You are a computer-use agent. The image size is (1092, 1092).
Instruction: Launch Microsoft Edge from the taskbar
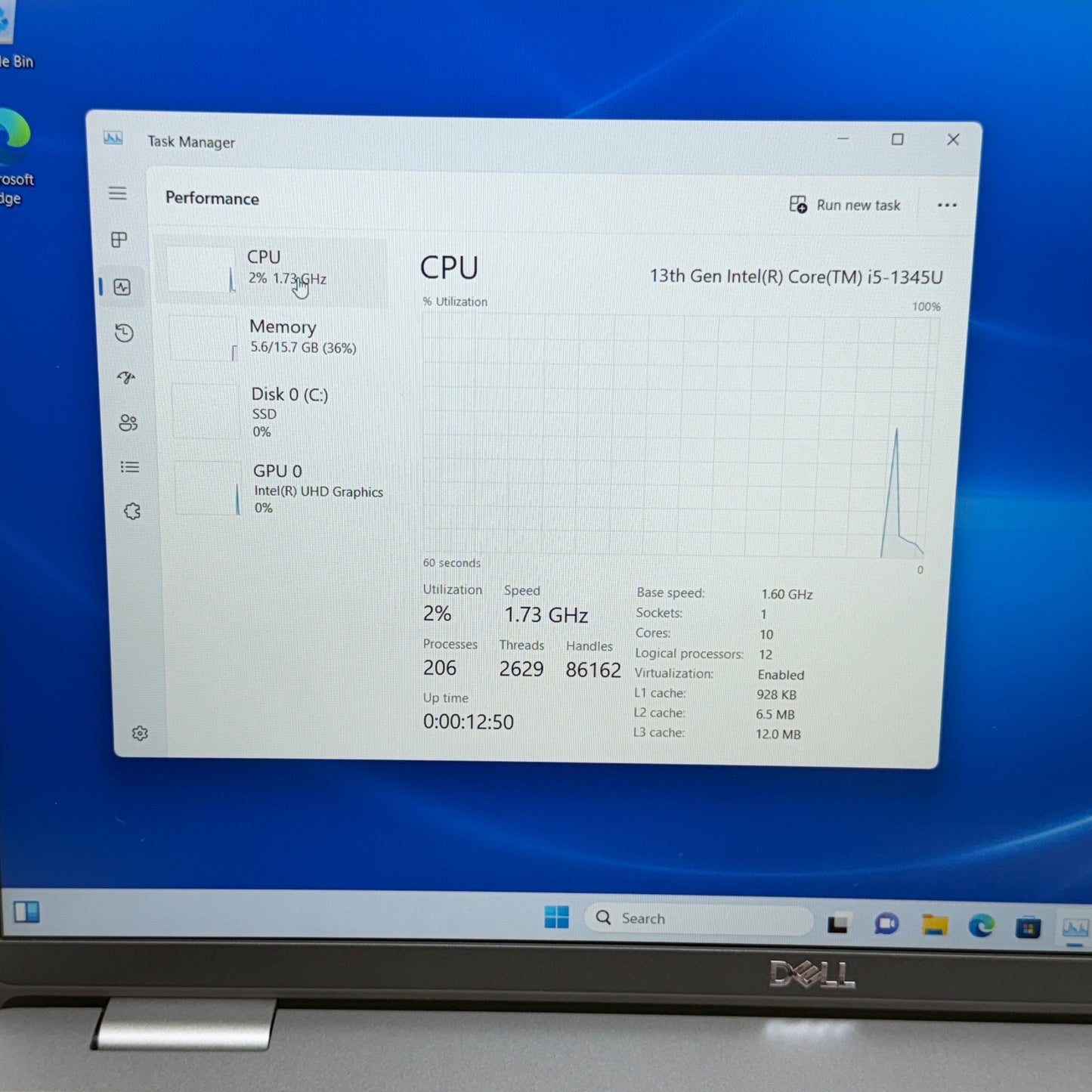pyautogui.click(x=981, y=926)
